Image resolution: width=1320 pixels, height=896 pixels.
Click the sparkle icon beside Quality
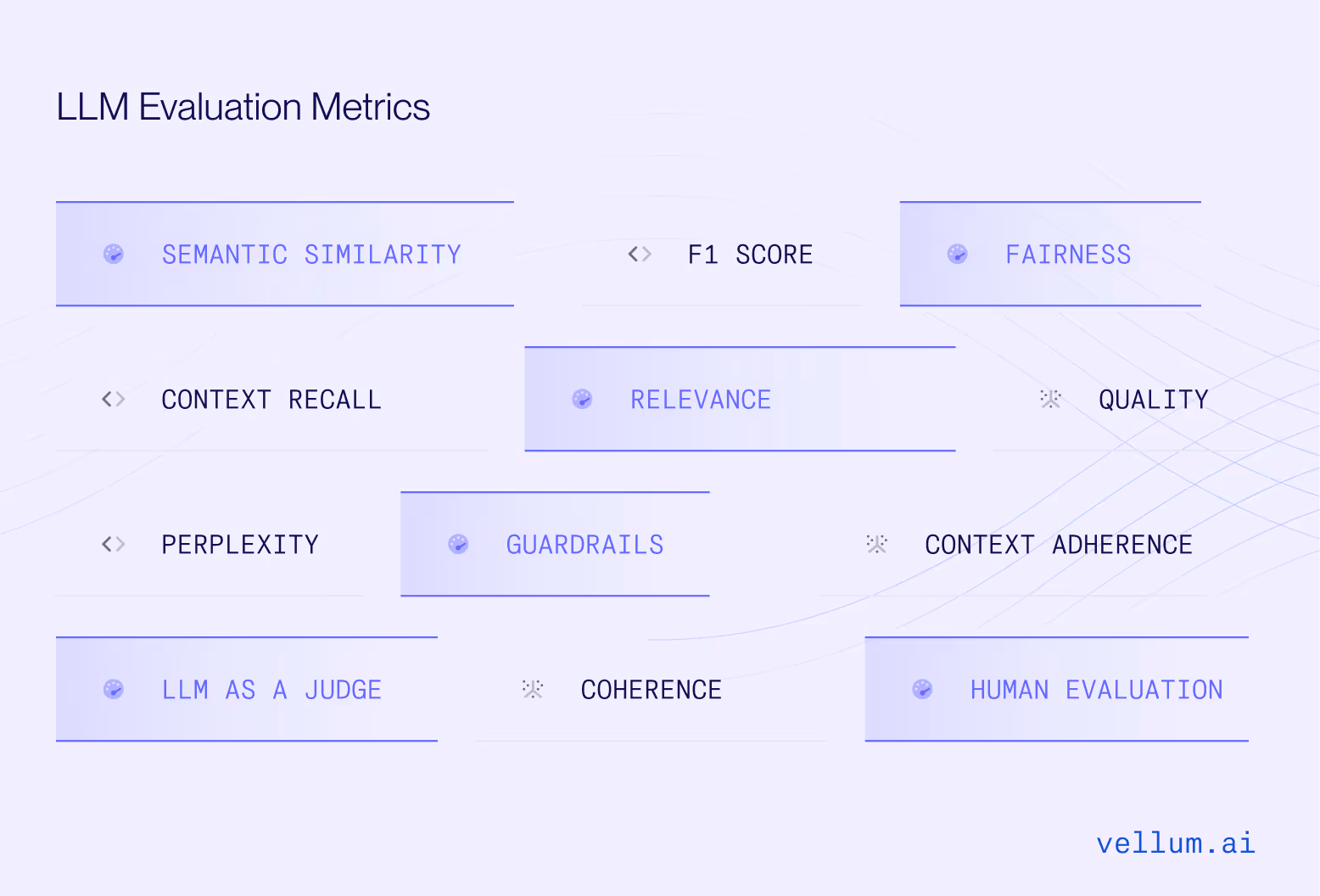pos(1050,399)
